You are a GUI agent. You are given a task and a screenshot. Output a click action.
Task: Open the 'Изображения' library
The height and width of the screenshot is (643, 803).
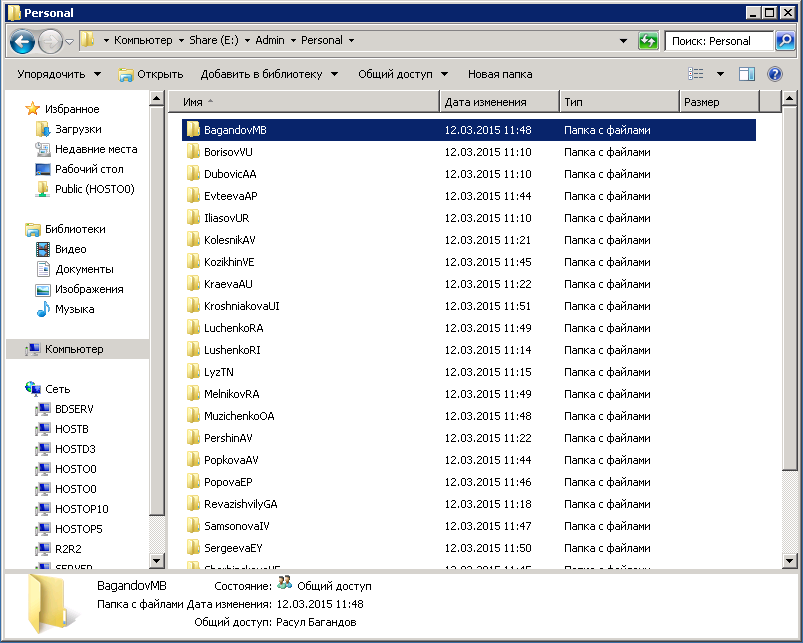point(89,289)
